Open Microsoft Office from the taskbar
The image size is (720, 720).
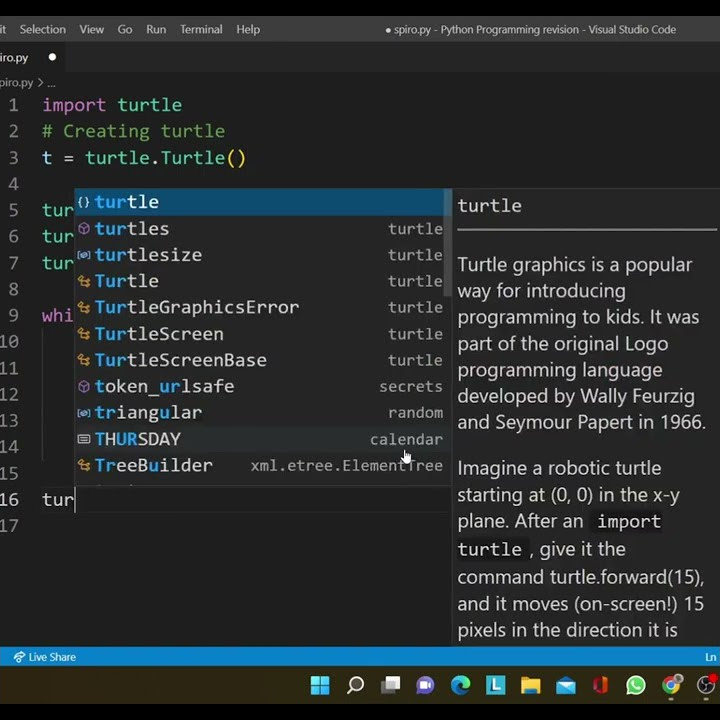601,685
